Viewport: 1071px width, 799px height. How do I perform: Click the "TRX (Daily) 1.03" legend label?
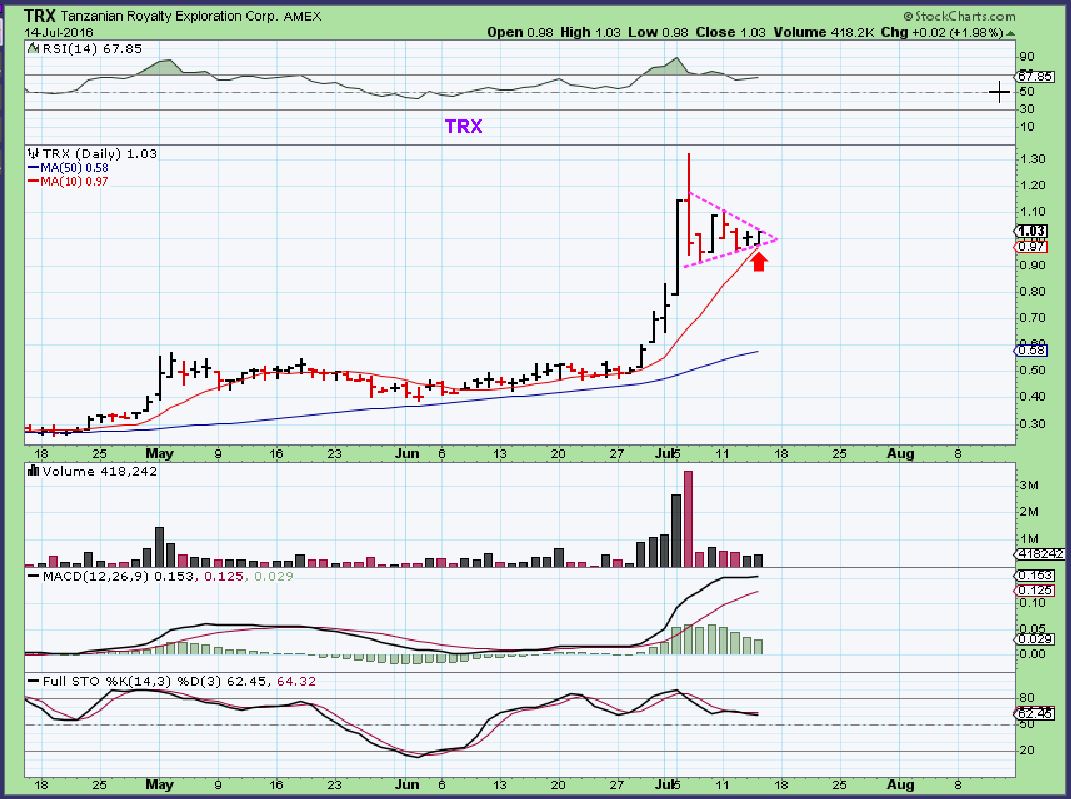[x=99, y=153]
